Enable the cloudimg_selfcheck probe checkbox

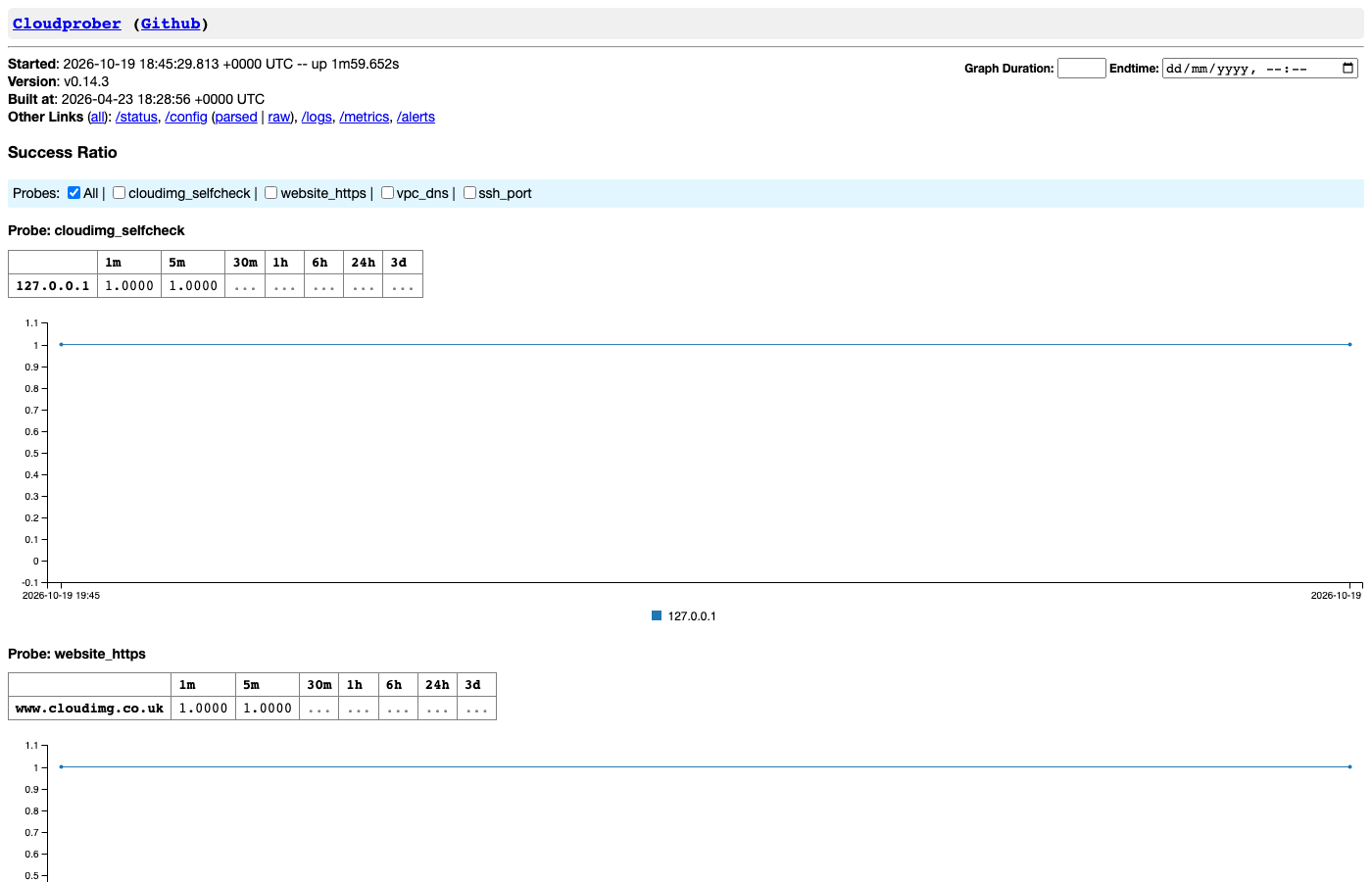click(x=119, y=193)
